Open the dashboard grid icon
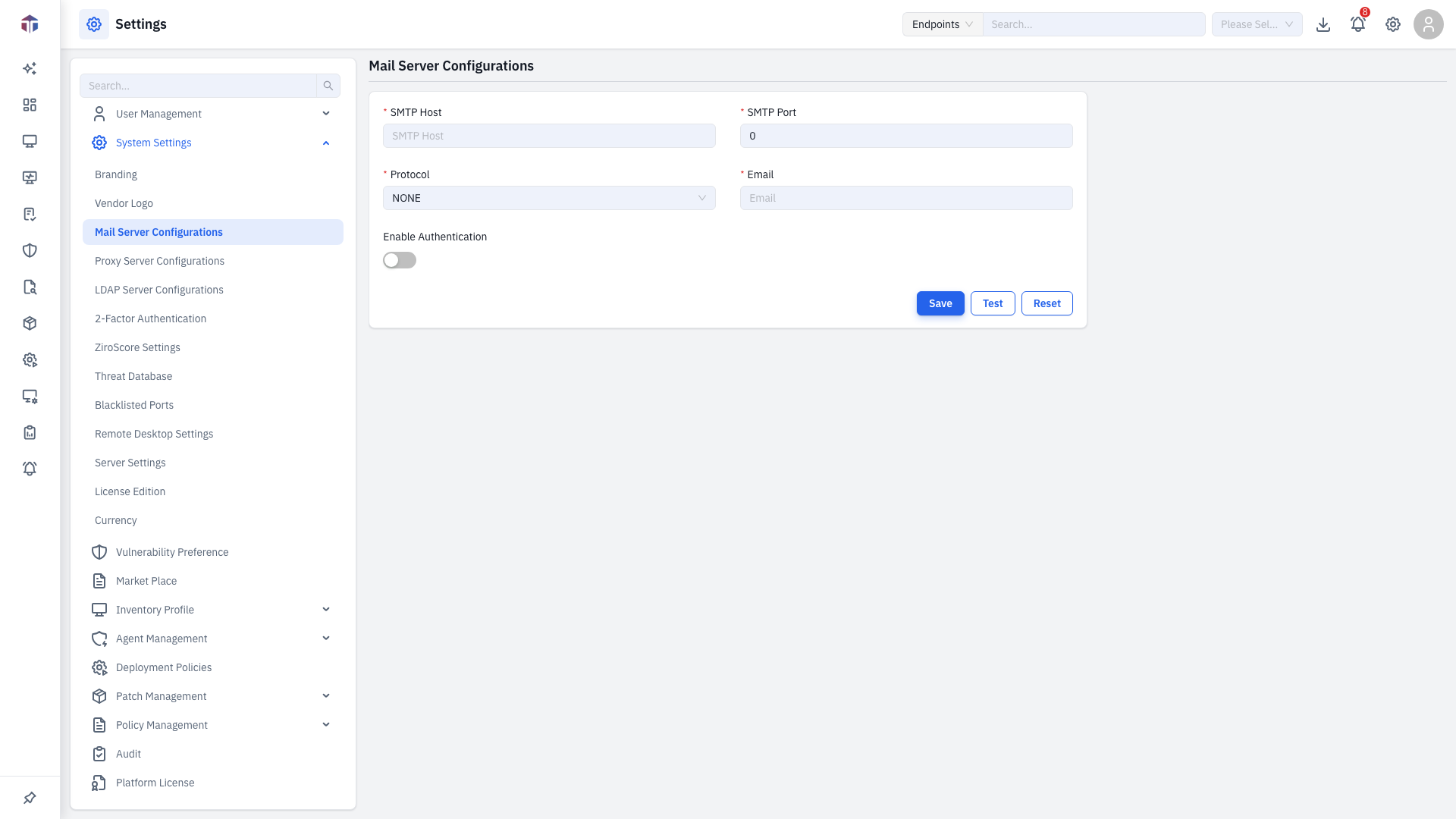Screen dimensions: 1456x819 30,105
